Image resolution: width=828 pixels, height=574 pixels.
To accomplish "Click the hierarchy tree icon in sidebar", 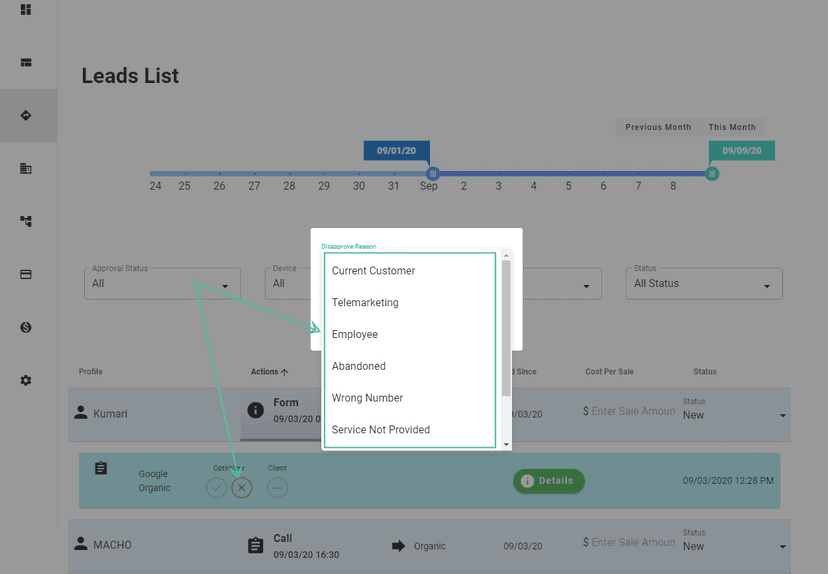I will [26, 221].
